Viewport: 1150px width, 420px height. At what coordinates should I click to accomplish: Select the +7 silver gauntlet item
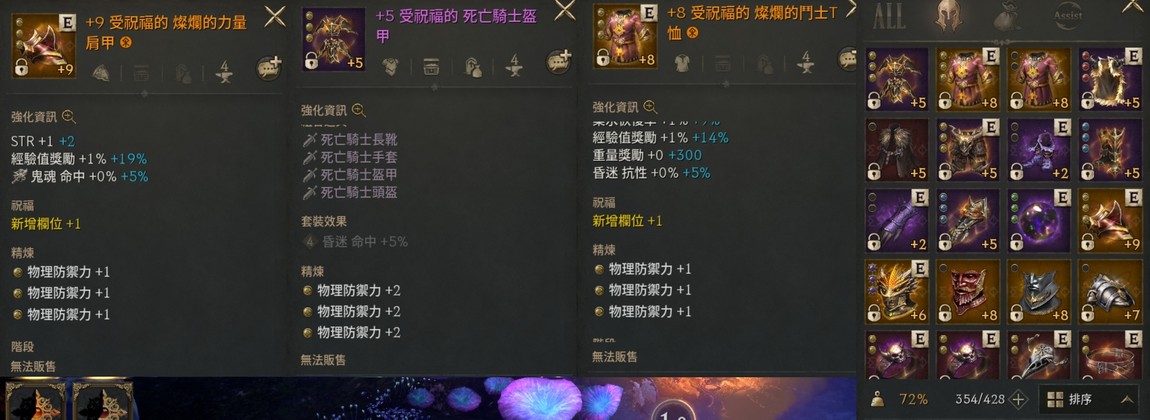(x=1109, y=291)
